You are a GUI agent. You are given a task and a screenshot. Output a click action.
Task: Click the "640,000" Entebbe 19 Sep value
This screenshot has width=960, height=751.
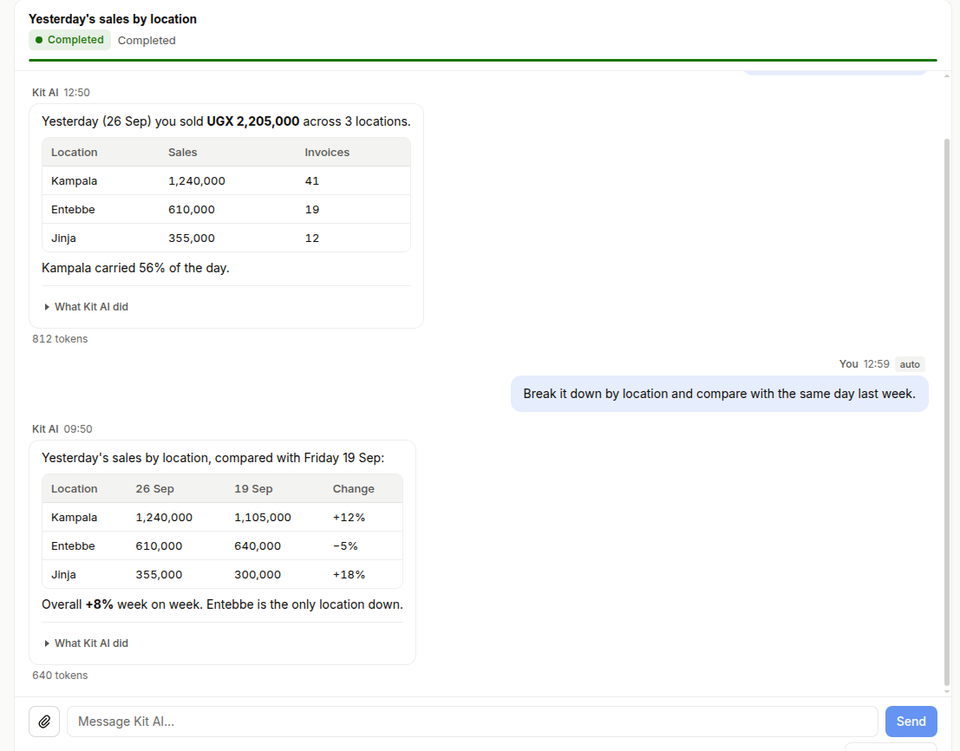[x=258, y=546]
